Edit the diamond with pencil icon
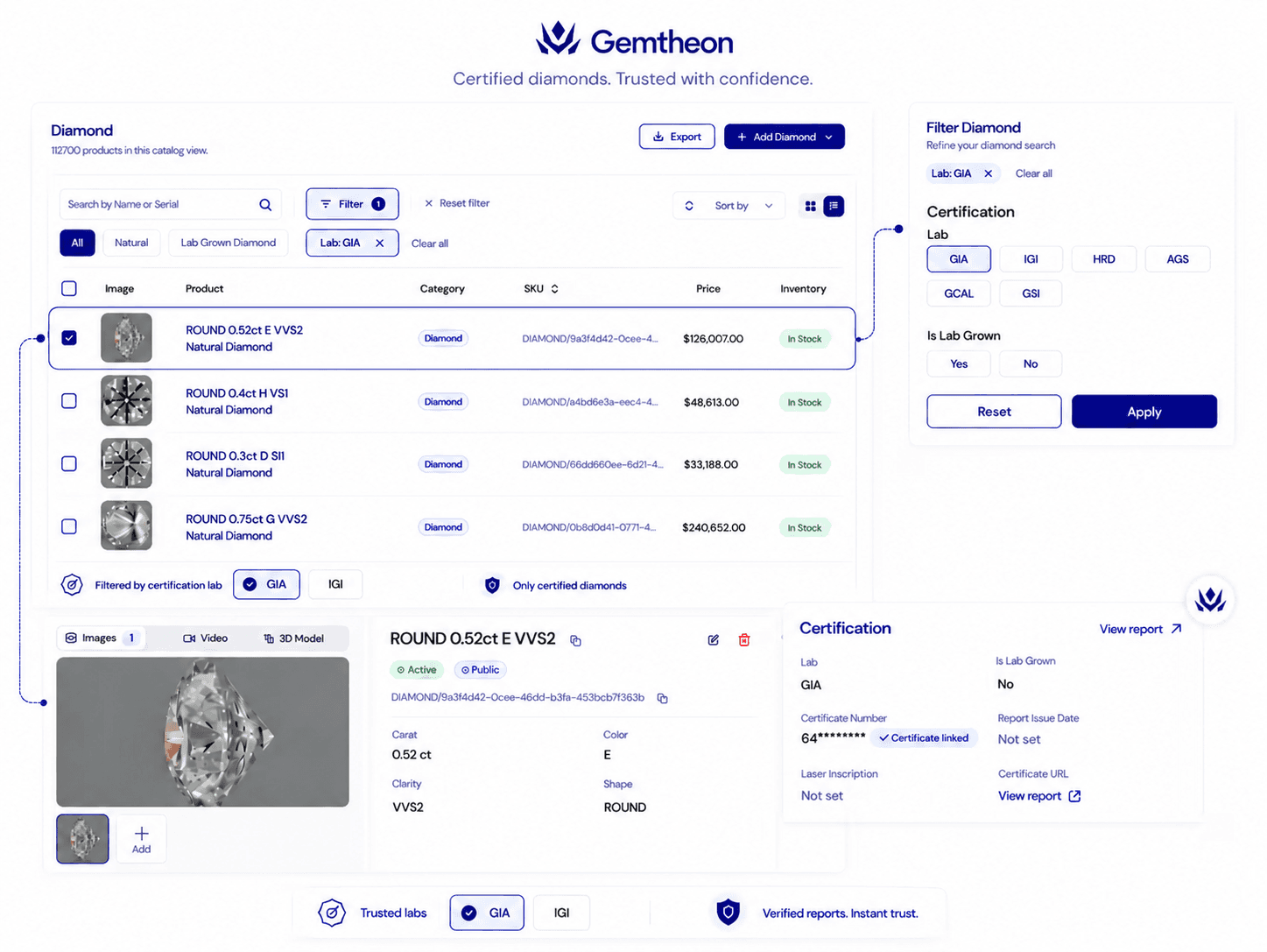 tap(714, 640)
